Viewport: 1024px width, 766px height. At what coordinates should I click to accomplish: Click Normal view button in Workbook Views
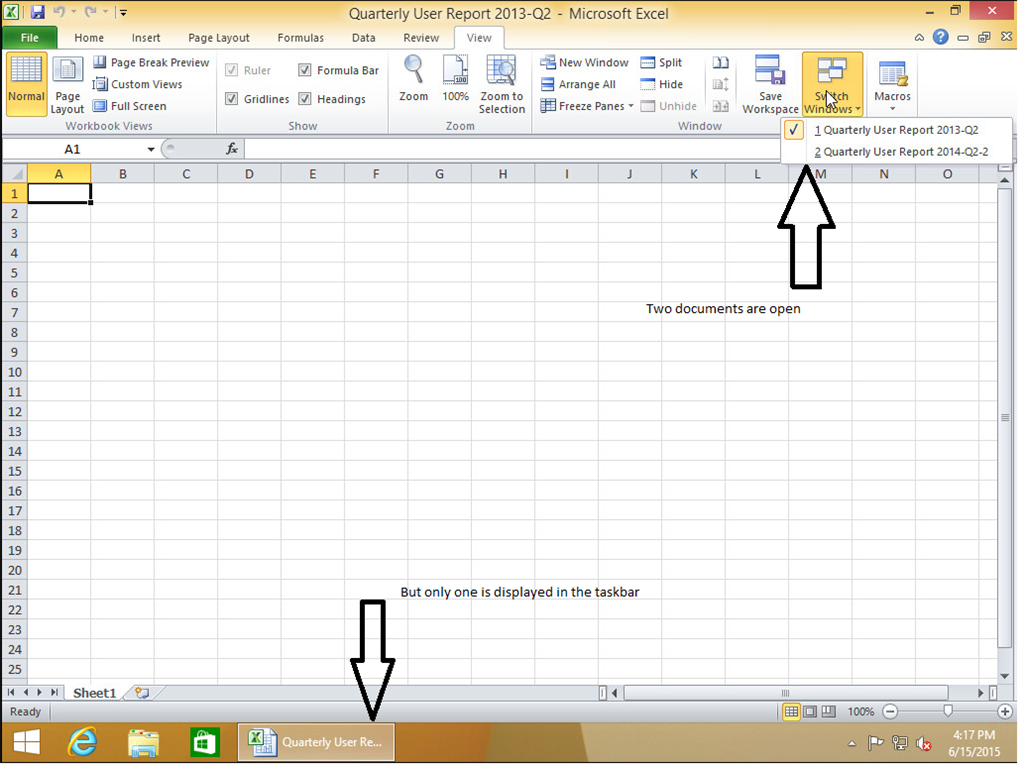26,85
